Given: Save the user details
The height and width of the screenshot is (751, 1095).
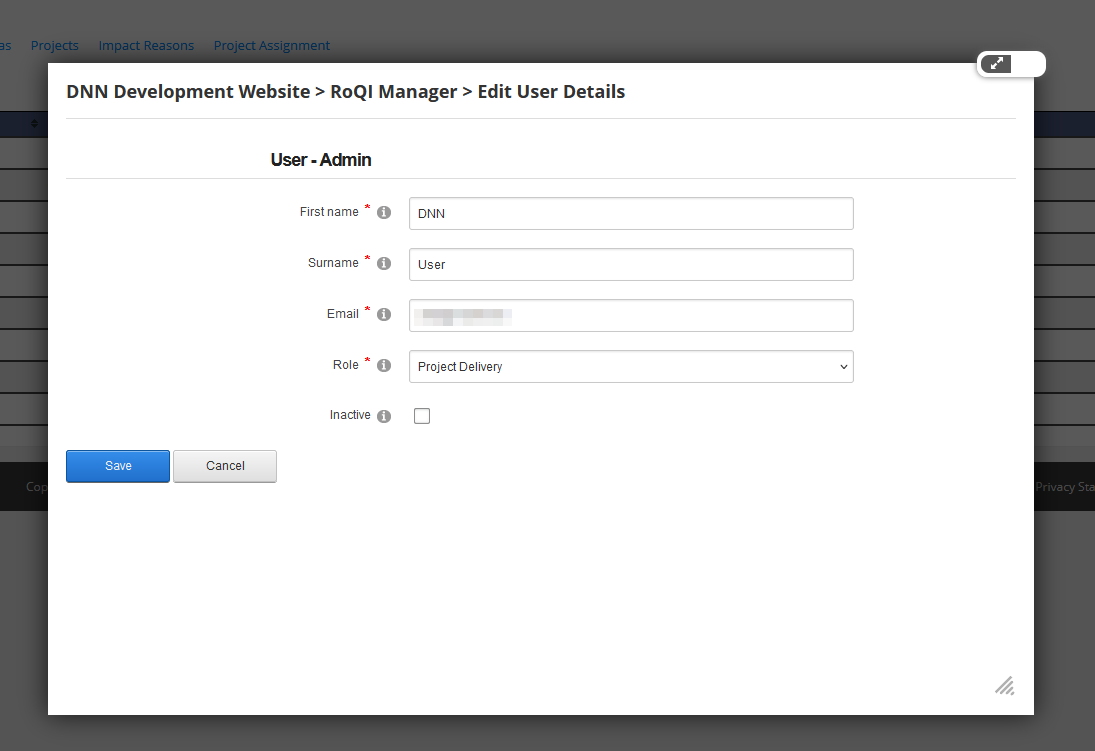Looking at the screenshot, I should pyautogui.click(x=117, y=465).
